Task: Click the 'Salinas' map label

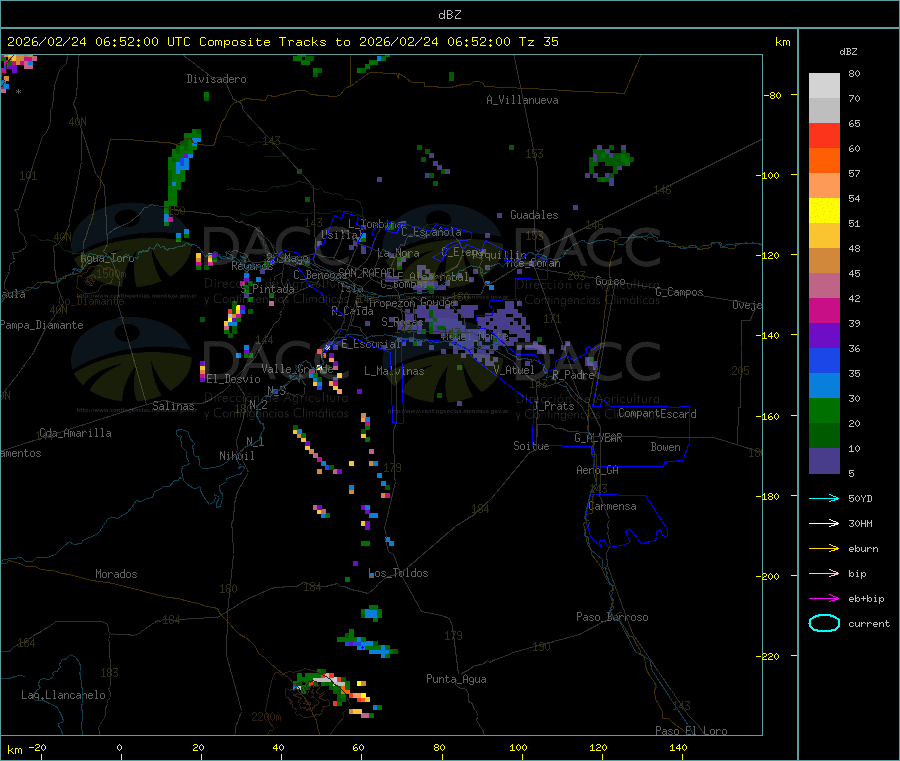Action: pyautogui.click(x=173, y=406)
